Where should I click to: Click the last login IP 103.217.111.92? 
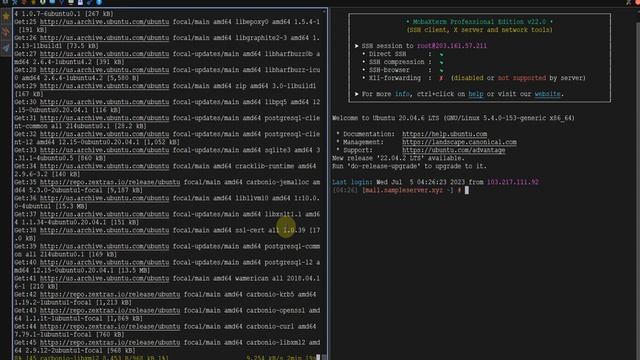tap(513, 182)
